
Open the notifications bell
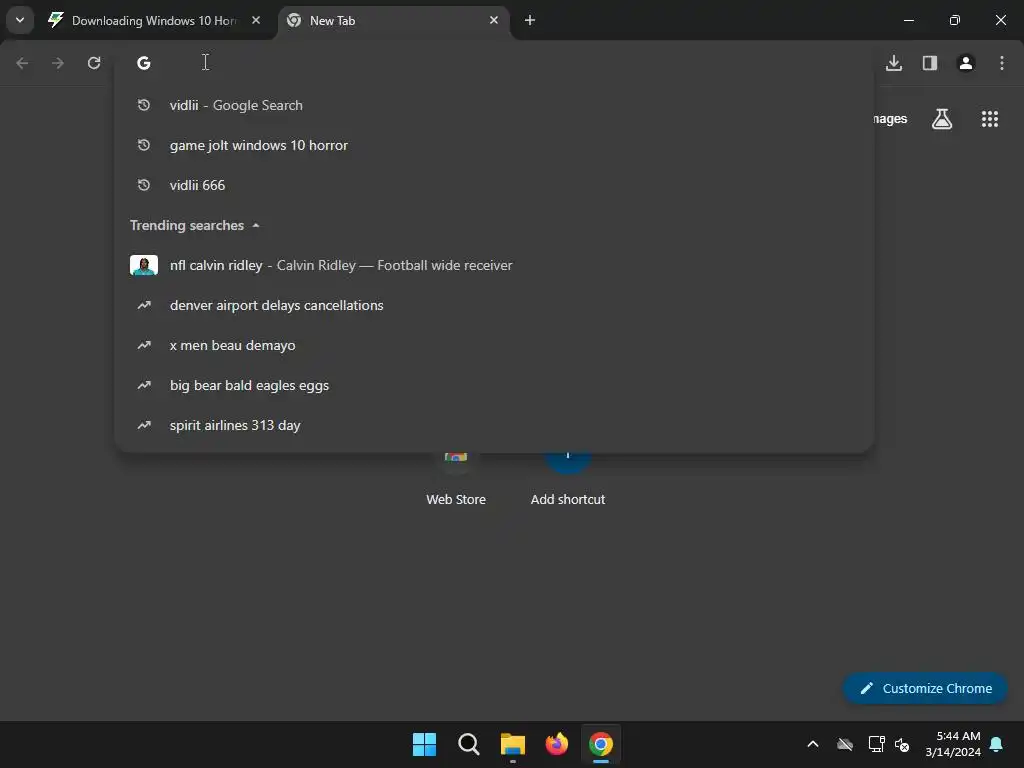coord(997,744)
